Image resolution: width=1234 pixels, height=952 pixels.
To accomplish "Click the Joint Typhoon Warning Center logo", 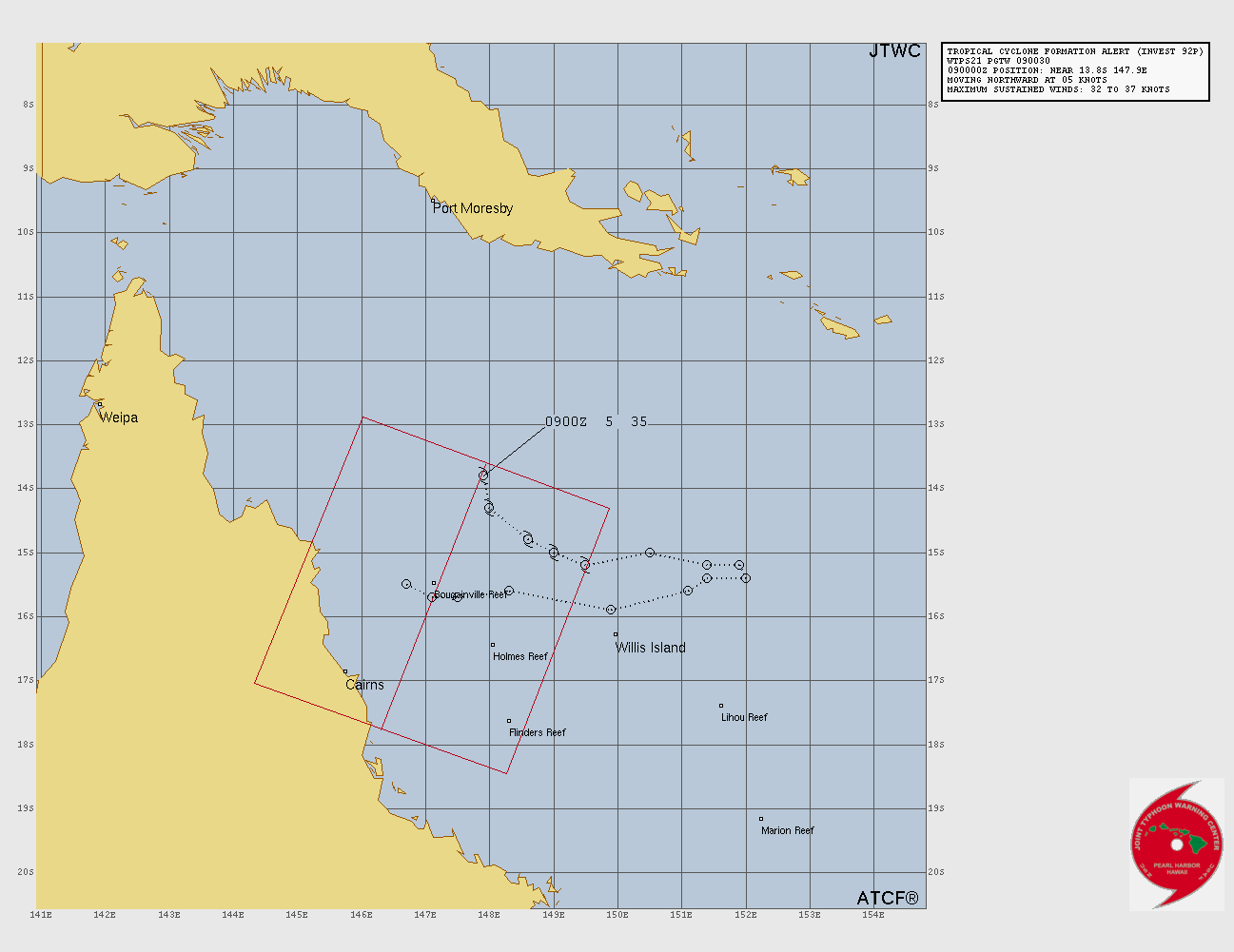I will [x=1176, y=843].
